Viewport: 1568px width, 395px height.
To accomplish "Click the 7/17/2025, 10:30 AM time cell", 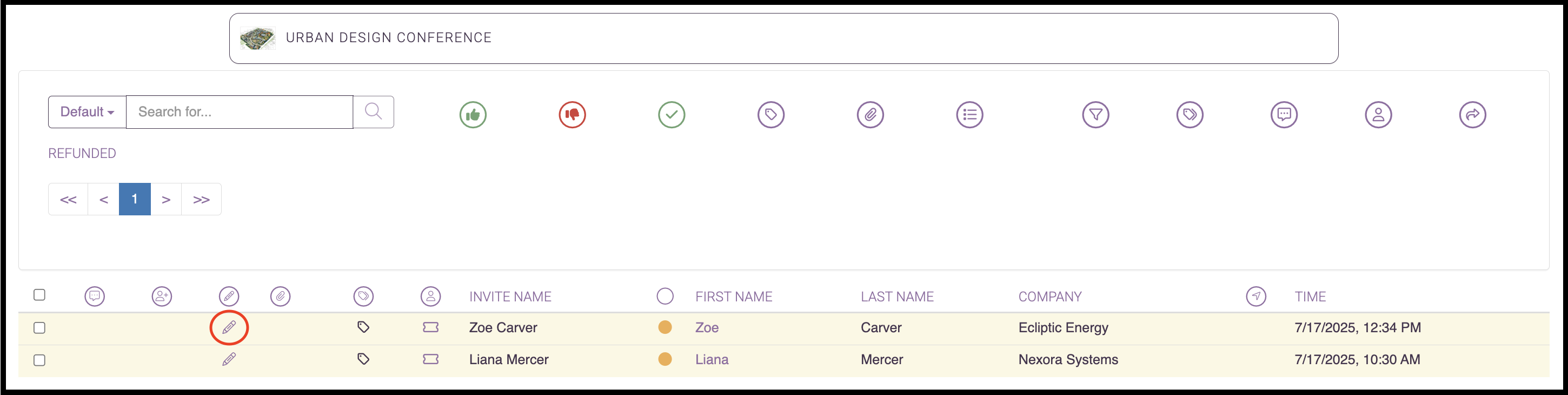I will (x=1357, y=360).
